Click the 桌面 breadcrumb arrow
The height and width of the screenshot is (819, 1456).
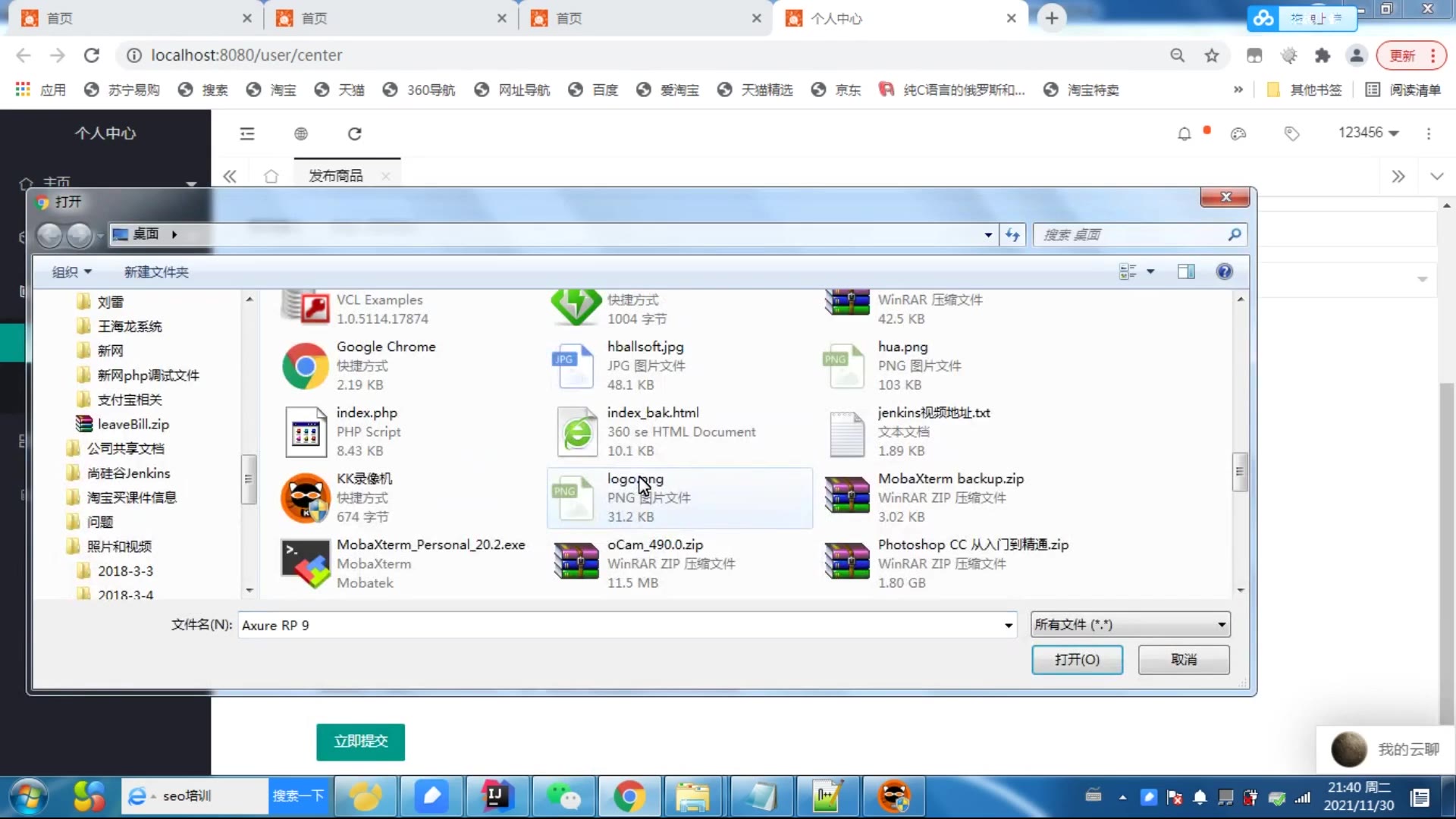tap(174, 234)
